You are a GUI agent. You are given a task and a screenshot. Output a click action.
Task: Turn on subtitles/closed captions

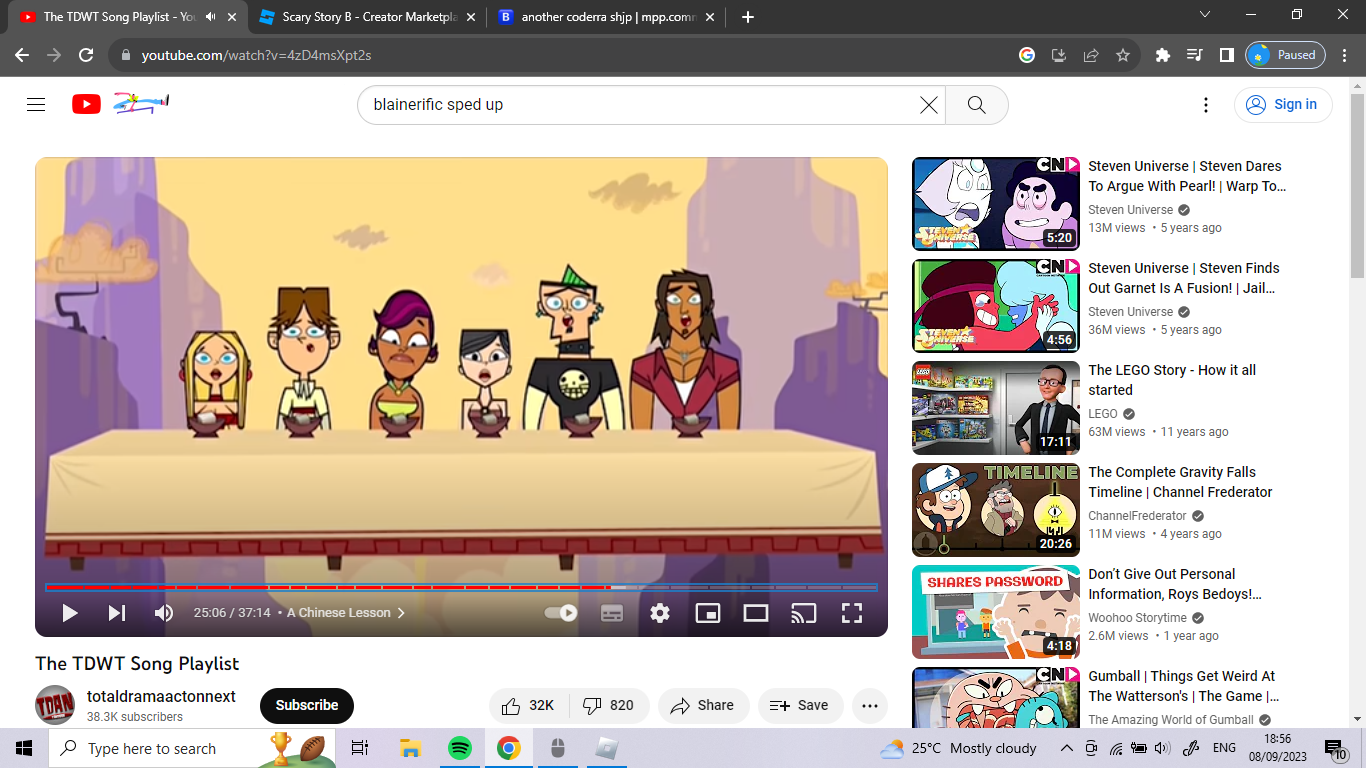[x=612, y=613]
